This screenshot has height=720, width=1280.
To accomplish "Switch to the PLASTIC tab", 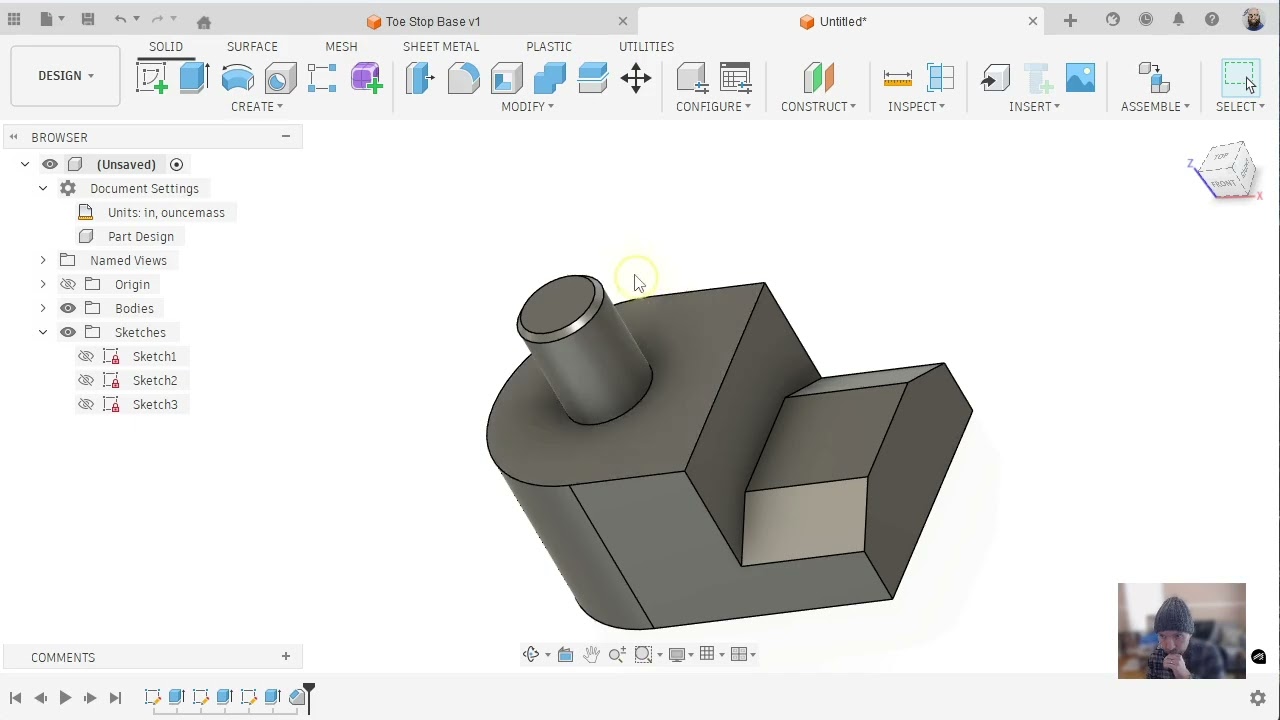I will tap(549, 46).
